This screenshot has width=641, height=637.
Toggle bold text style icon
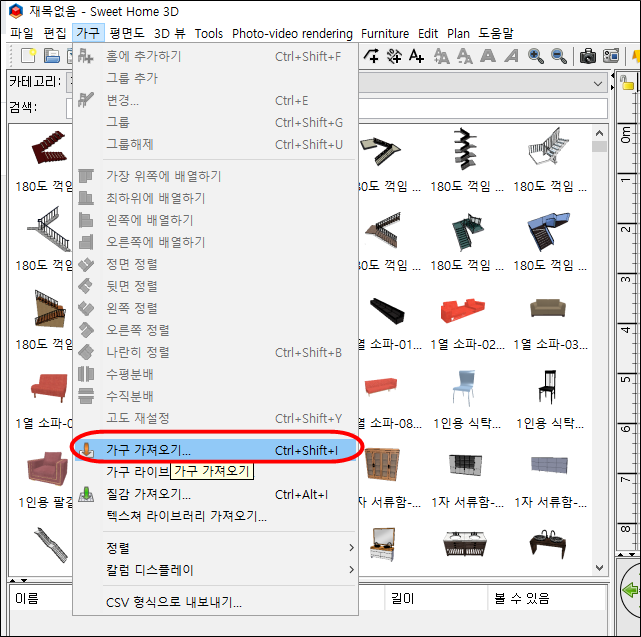488,56
